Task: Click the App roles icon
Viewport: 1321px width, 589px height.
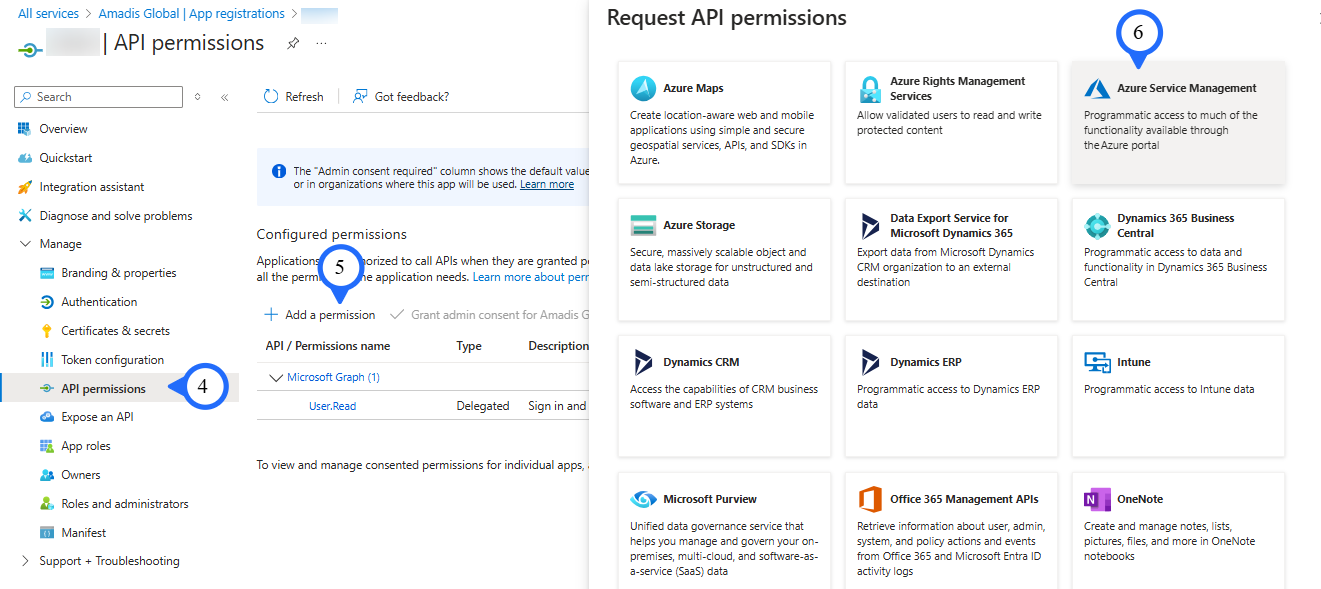Action: [x=46, y=446]
